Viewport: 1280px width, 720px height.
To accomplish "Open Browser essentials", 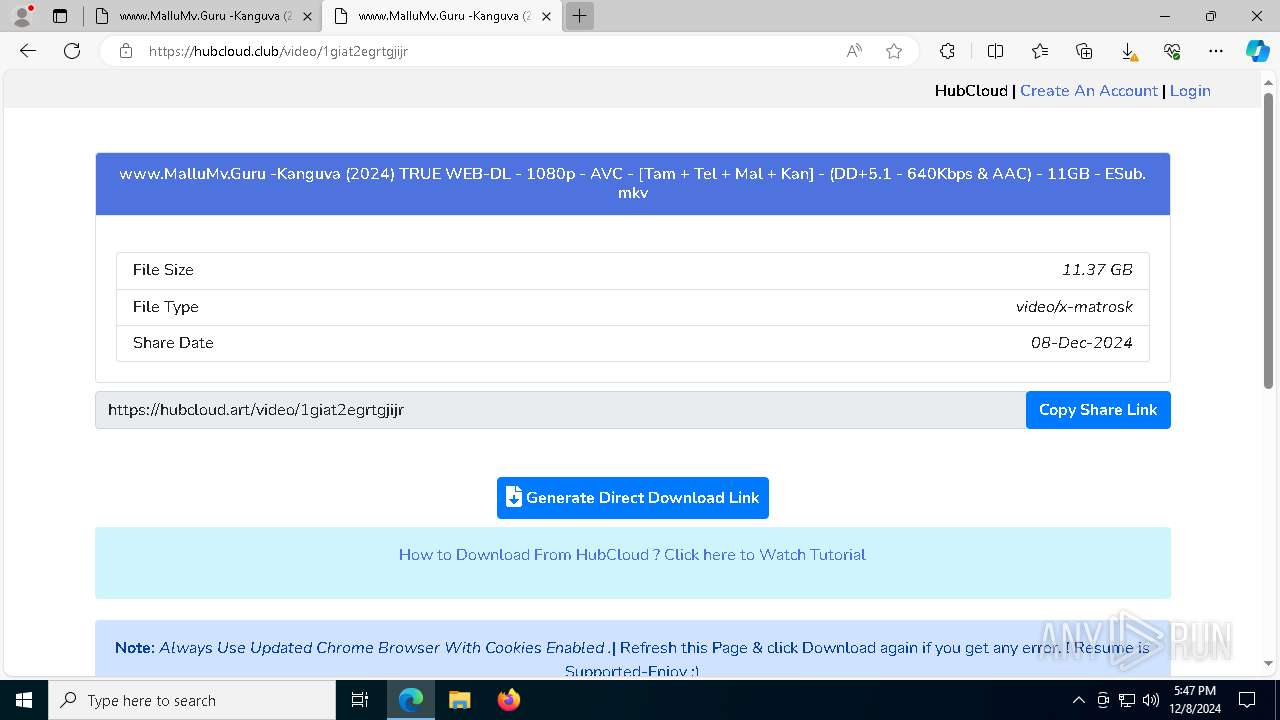I will pyautogui.click(x=1172, y=51).
